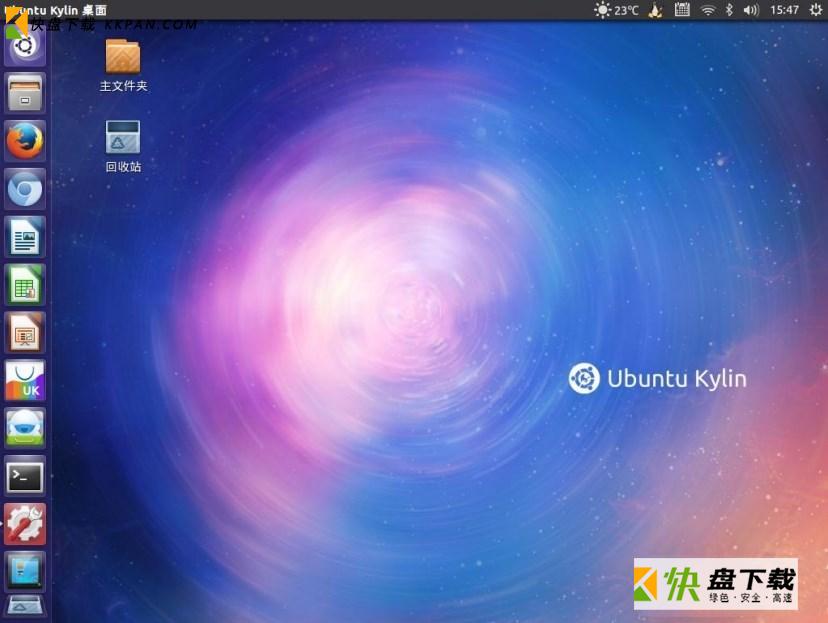
Task: Open the weather indicator showing 23°C
Action: [x=616, y=10]
